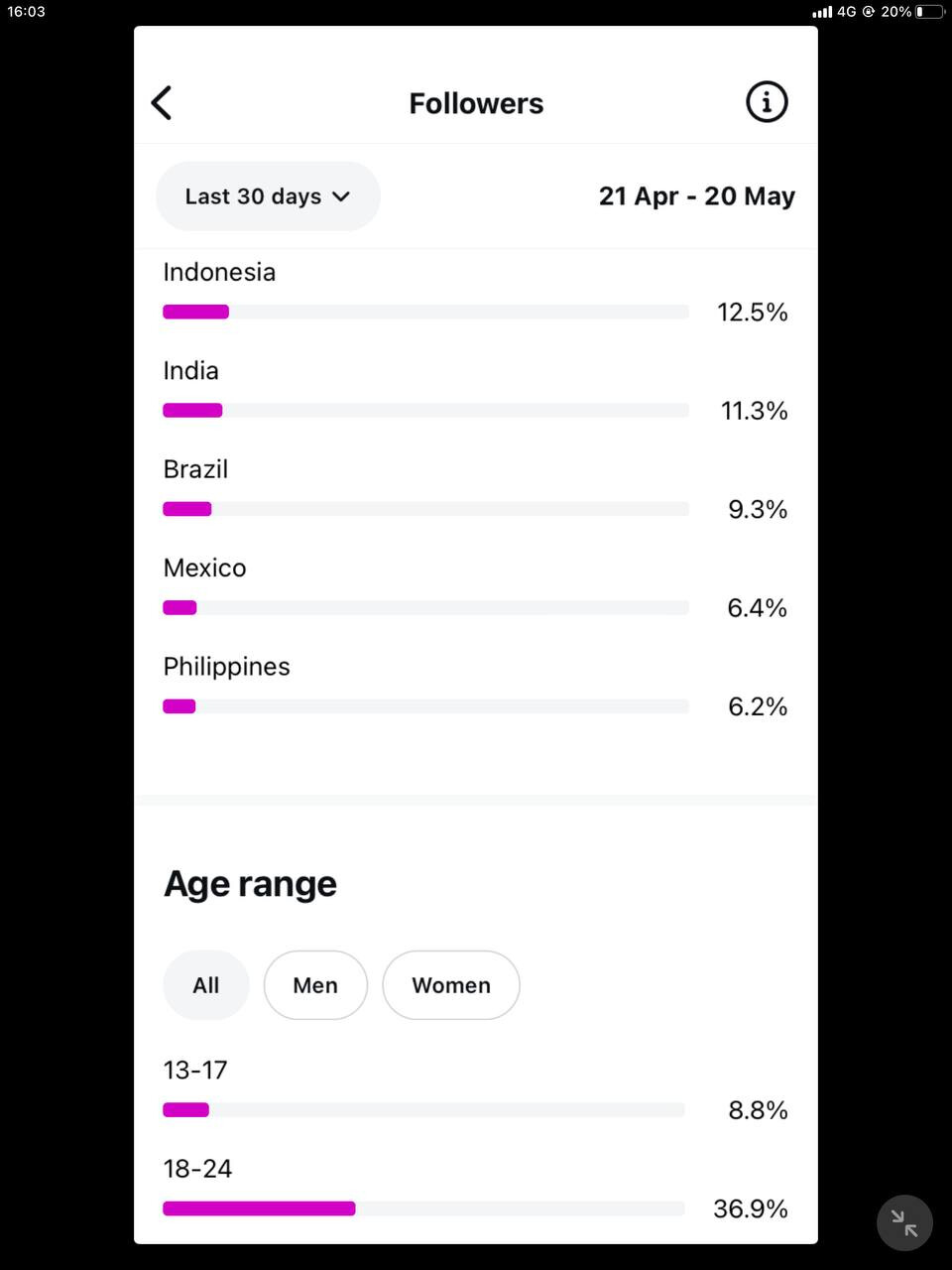This screenshot has width=952, height=1270.
Task: Switch age range to Women
Action: (451, 985)
